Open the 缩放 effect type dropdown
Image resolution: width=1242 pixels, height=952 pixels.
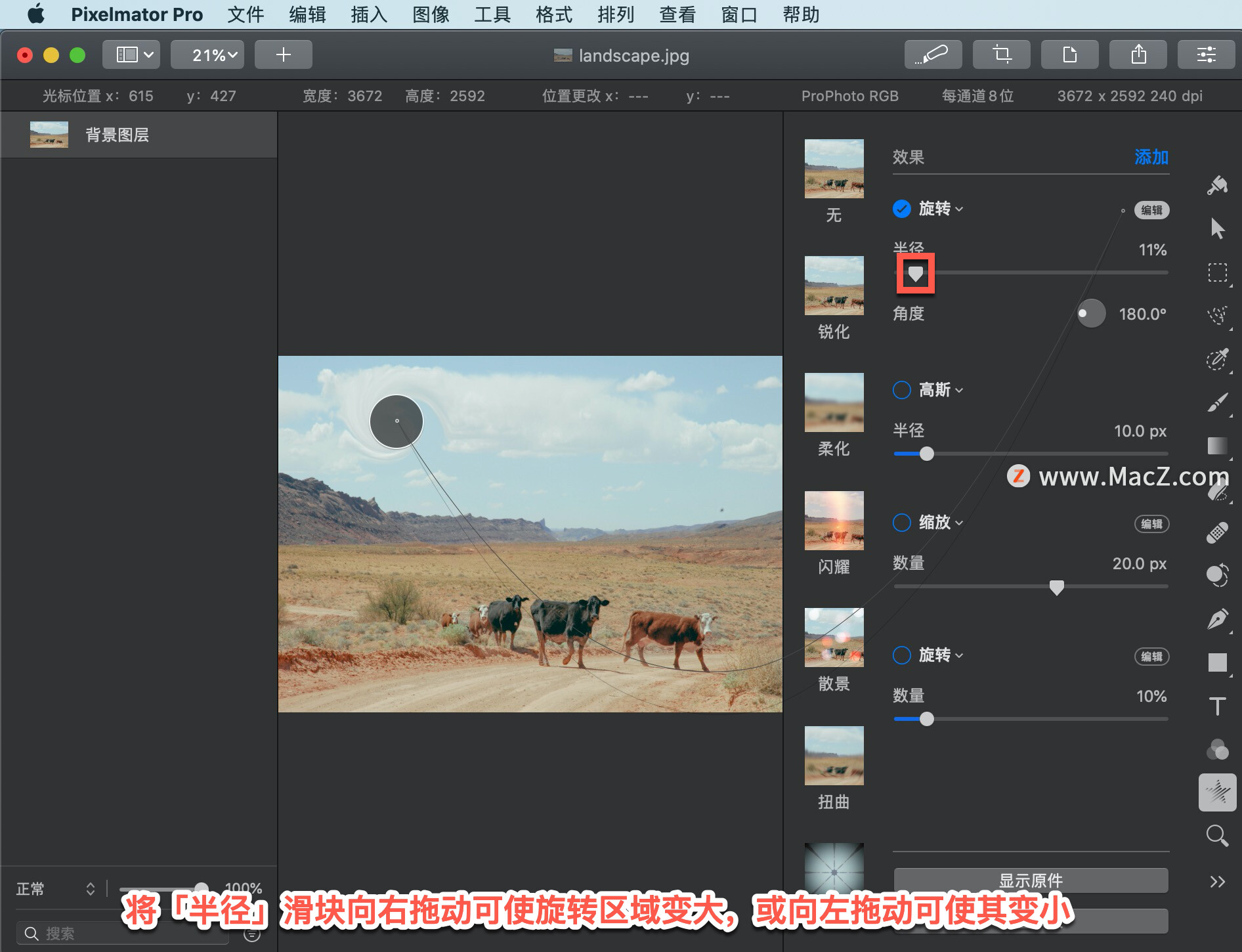[941, 523]
